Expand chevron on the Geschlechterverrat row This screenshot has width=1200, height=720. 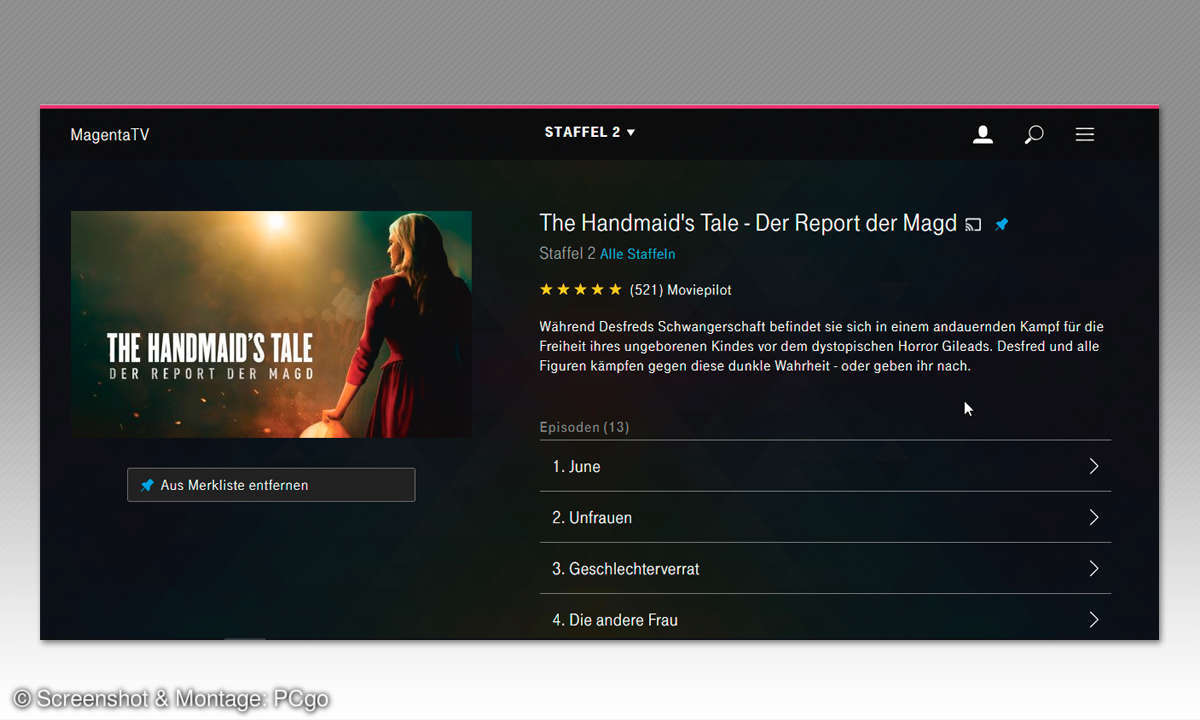(1094, 568)
